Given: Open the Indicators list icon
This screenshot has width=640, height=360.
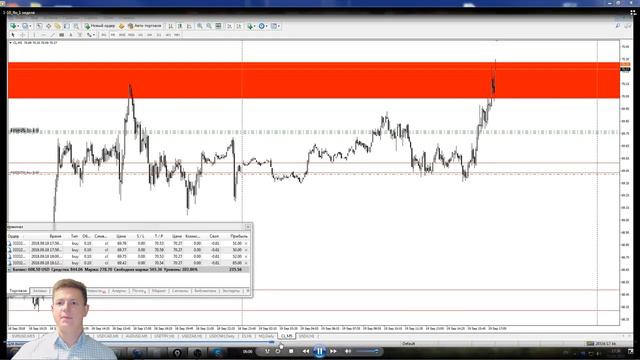Looking at the screenshot, I should pos(250,26).
